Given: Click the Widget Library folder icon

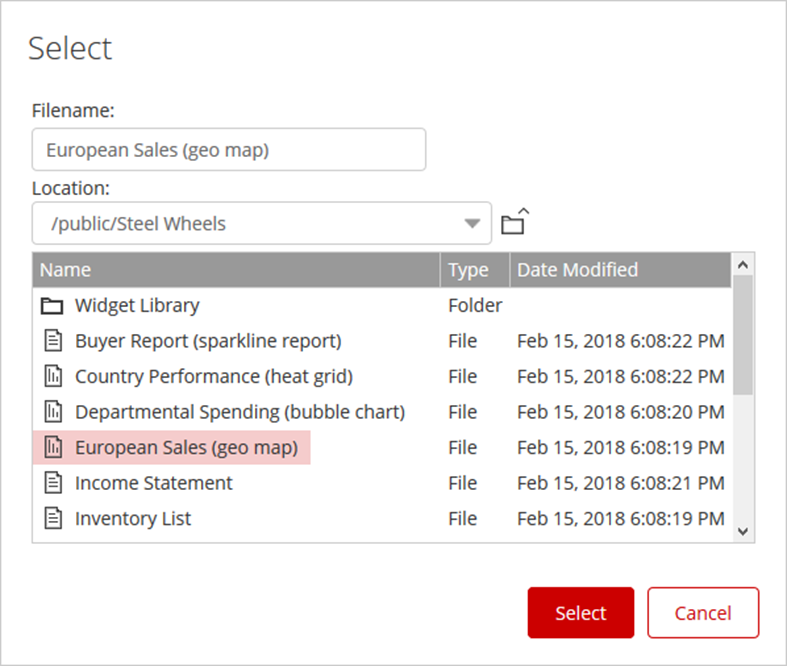Looking at the screenshot, I should tap(52, 306).
